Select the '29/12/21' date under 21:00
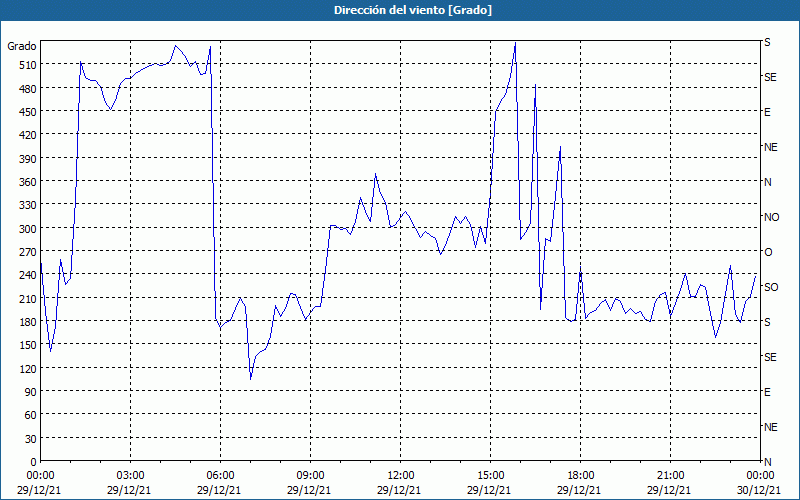The width and height of the screenshot is (800, 500). coord(669,490)
